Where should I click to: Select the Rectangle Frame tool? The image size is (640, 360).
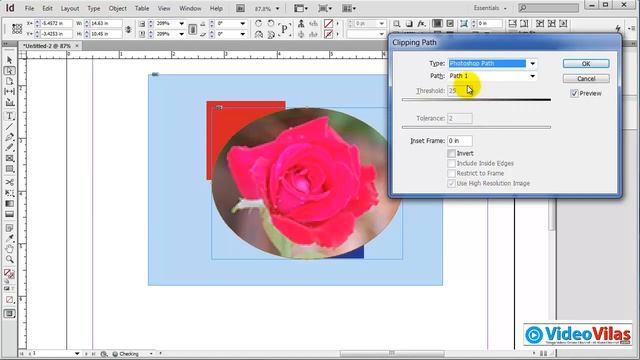[x=9, y=158]
